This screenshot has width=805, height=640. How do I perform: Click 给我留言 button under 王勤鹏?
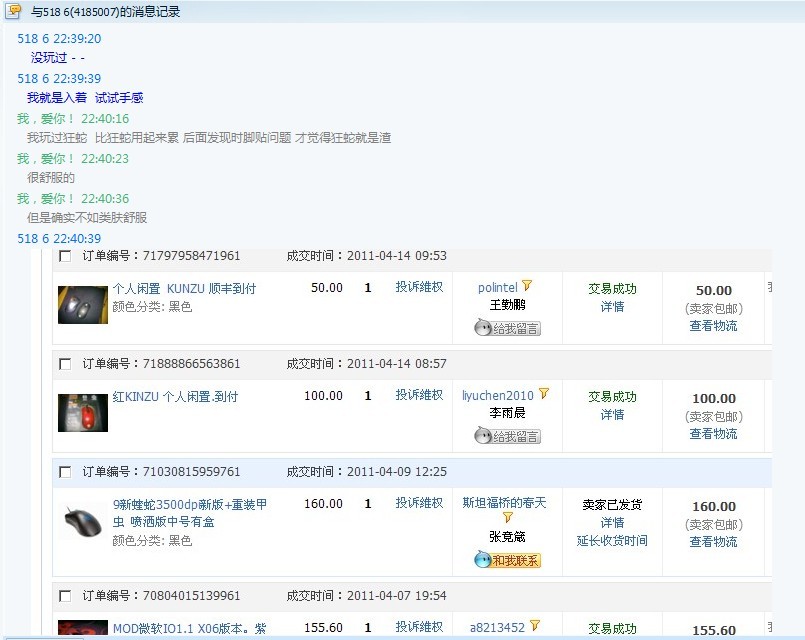point(507,328)
